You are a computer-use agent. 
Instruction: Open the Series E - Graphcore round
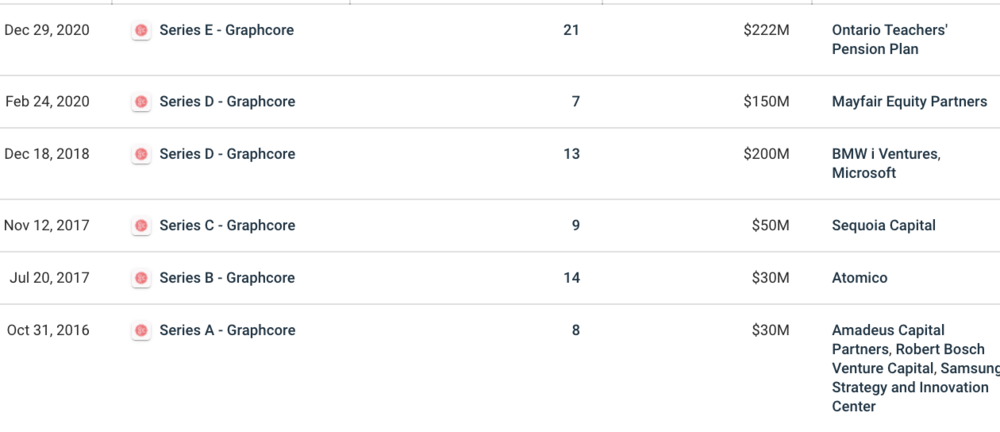(227, 30)
